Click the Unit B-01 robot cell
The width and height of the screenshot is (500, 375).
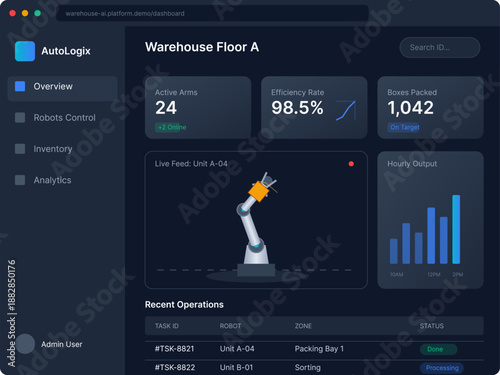coord(236,367)
